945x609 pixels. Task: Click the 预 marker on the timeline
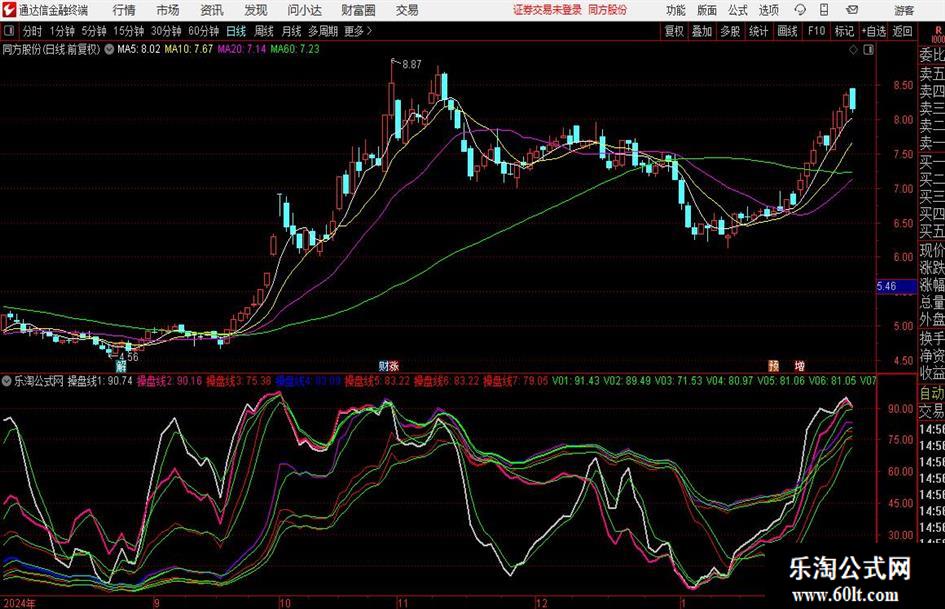(x=774, y=365)
